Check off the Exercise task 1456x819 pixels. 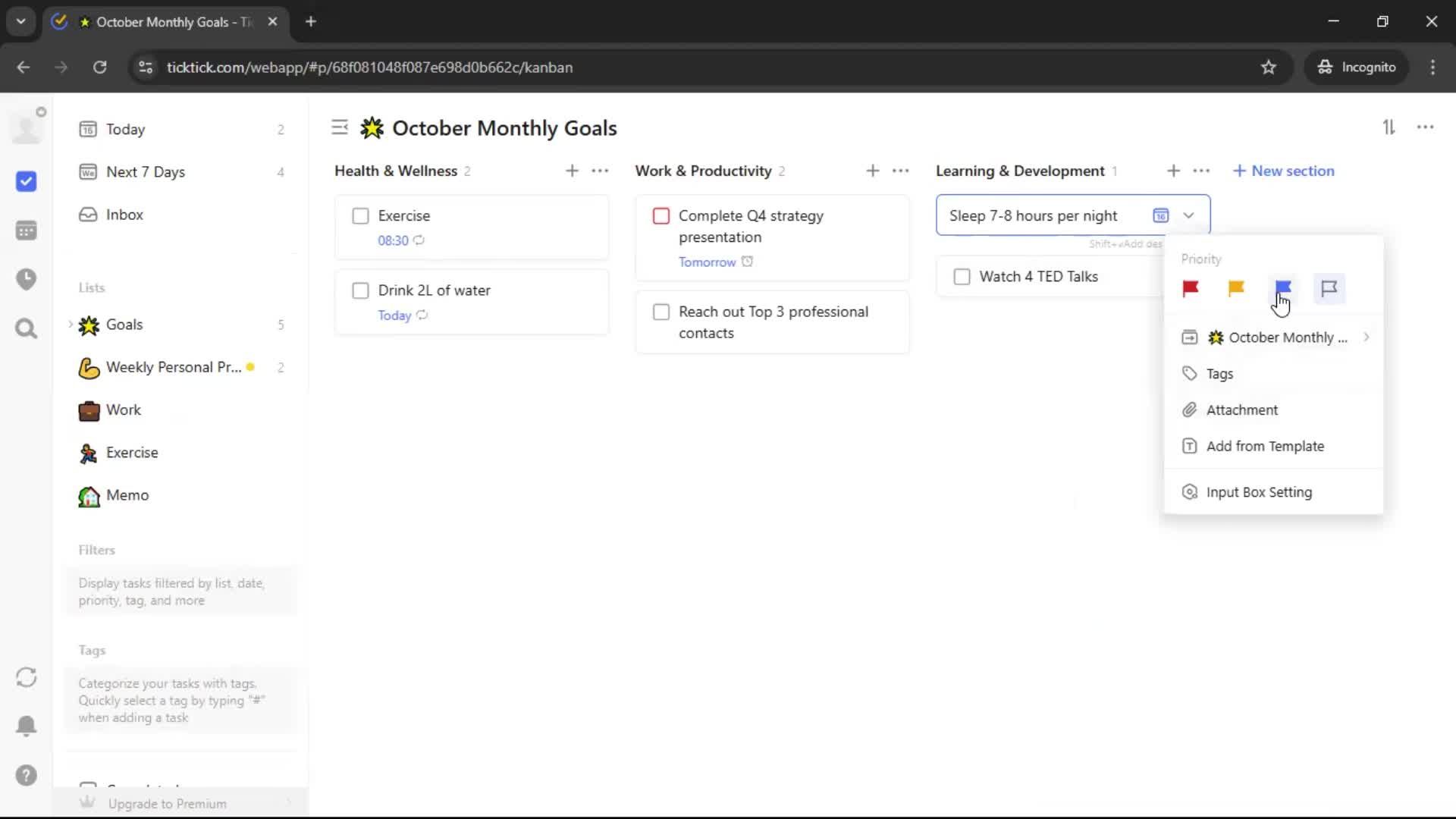[361, 216]
